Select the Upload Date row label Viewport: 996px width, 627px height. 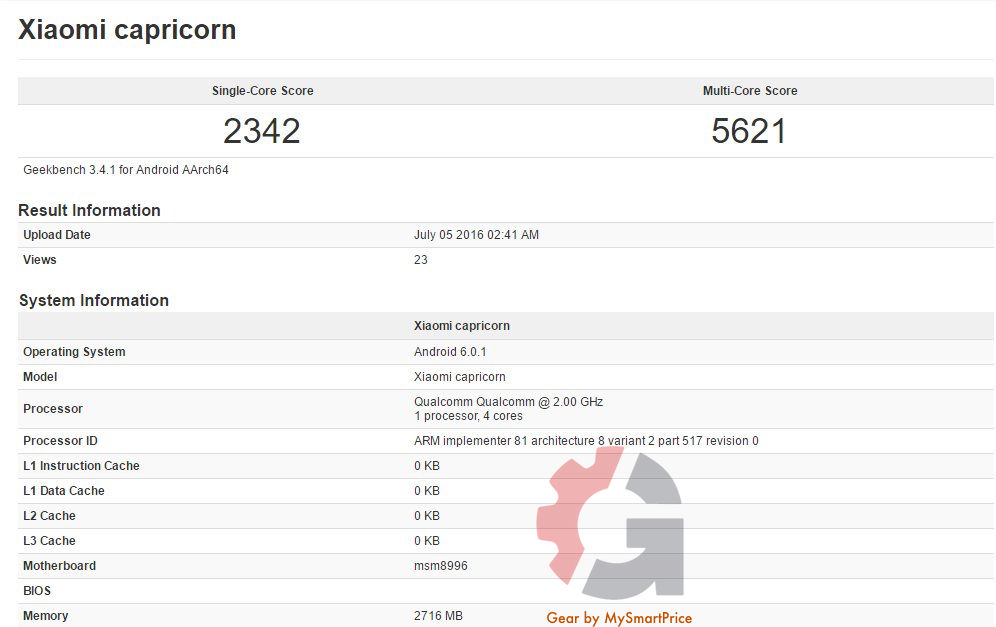point(57,234)
